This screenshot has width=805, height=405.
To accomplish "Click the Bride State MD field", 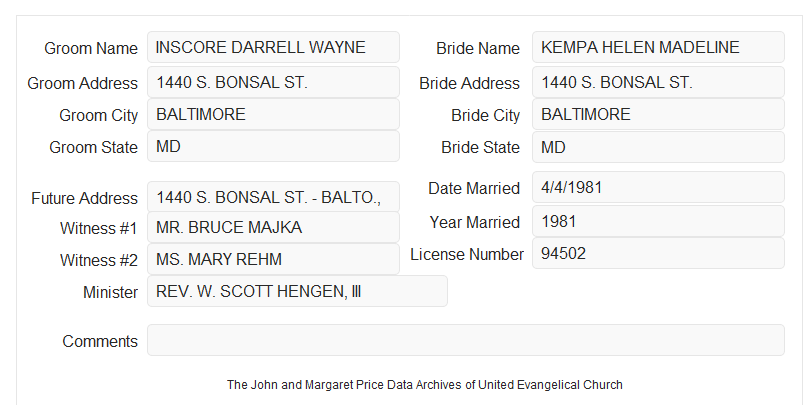I will (658, 147).
